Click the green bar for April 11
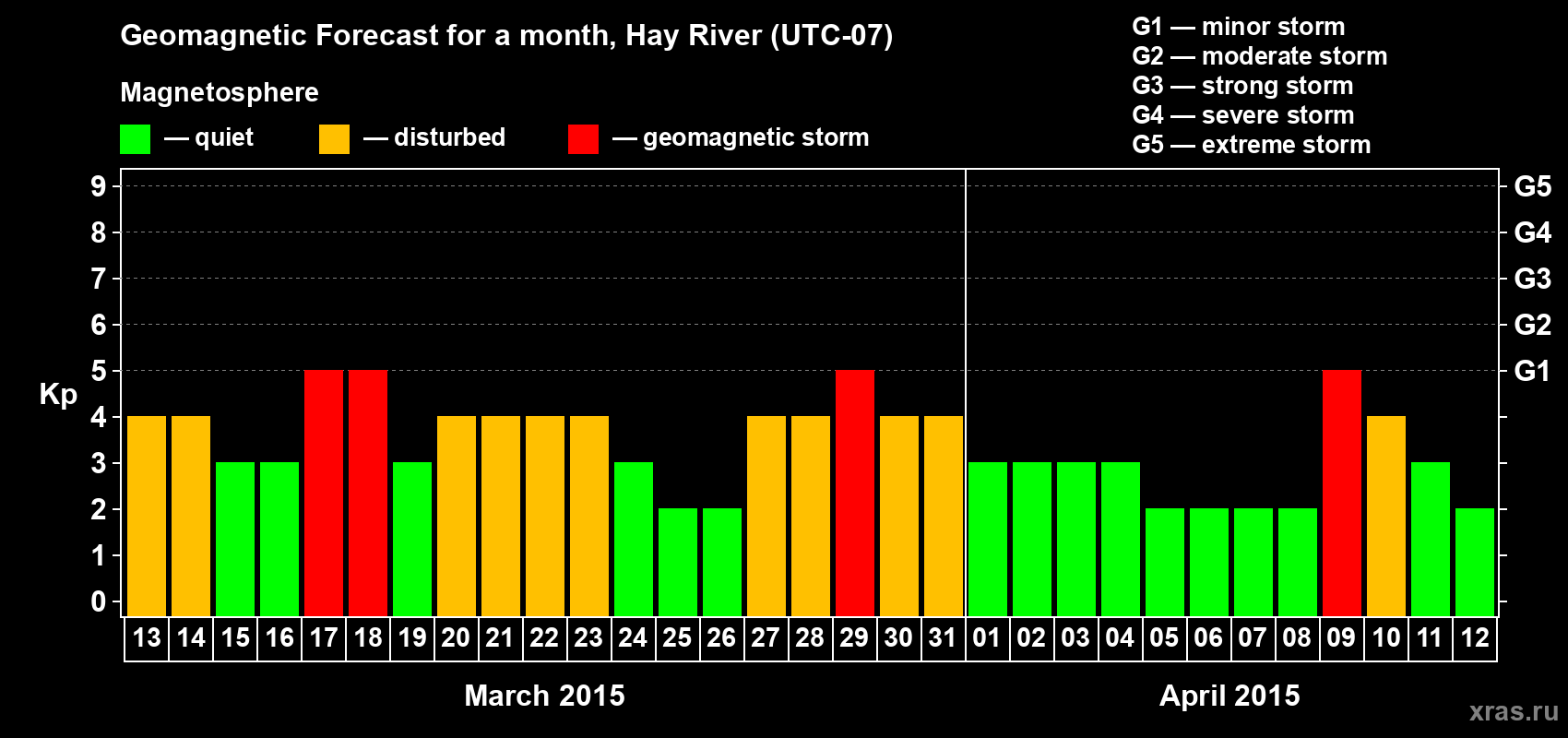Image resolution: width=1568 pixels, height=738 pixels. coord(1431,539)
